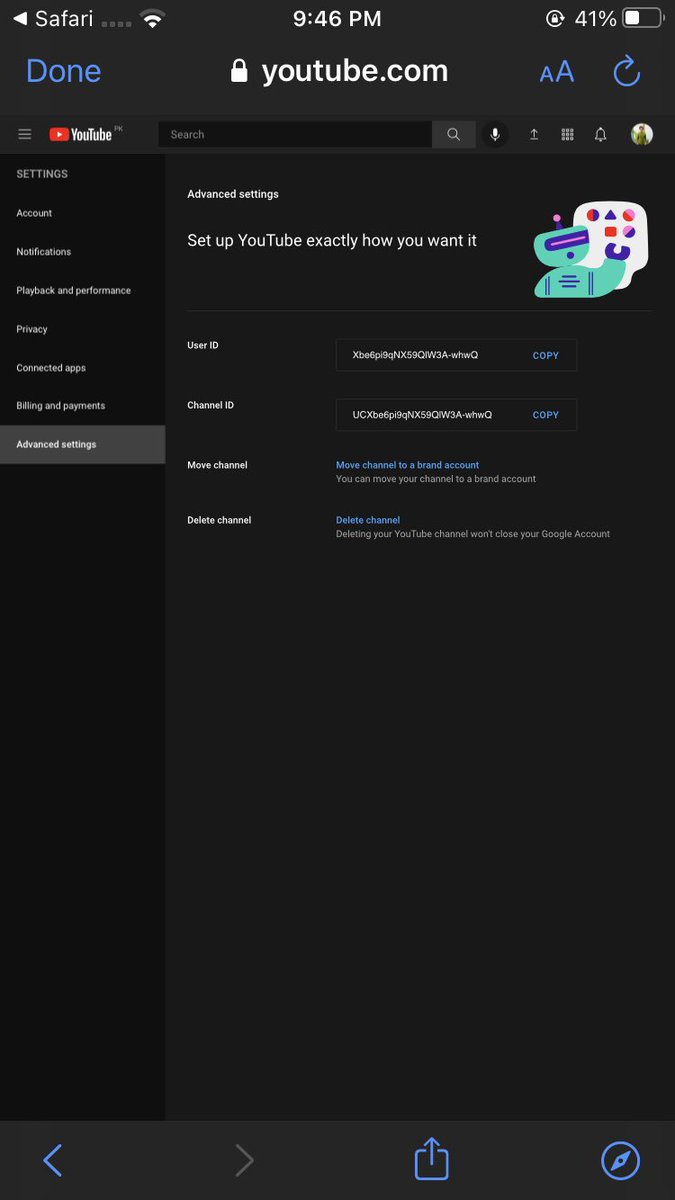
Task: Open the account avatar menu
Action: click(x=642, y=134)
